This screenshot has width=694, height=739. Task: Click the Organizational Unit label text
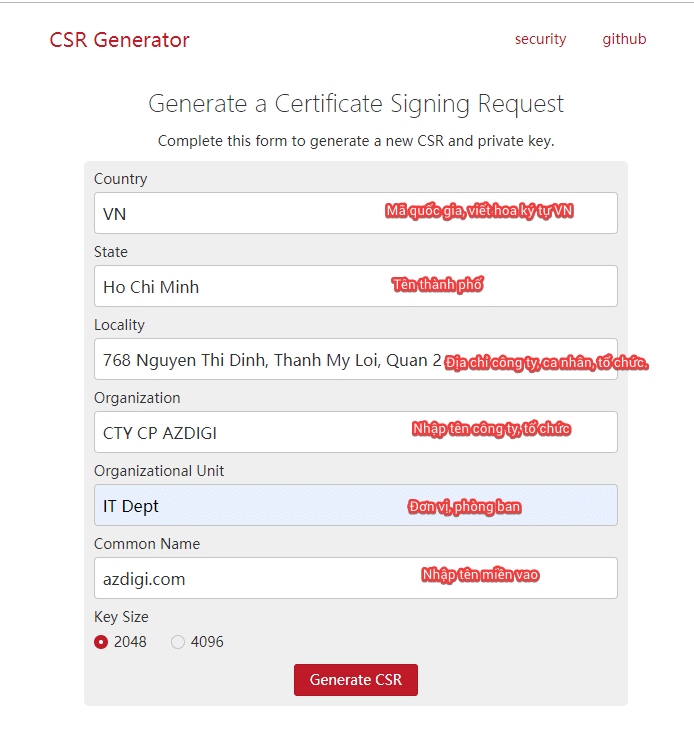click(159, 471)
